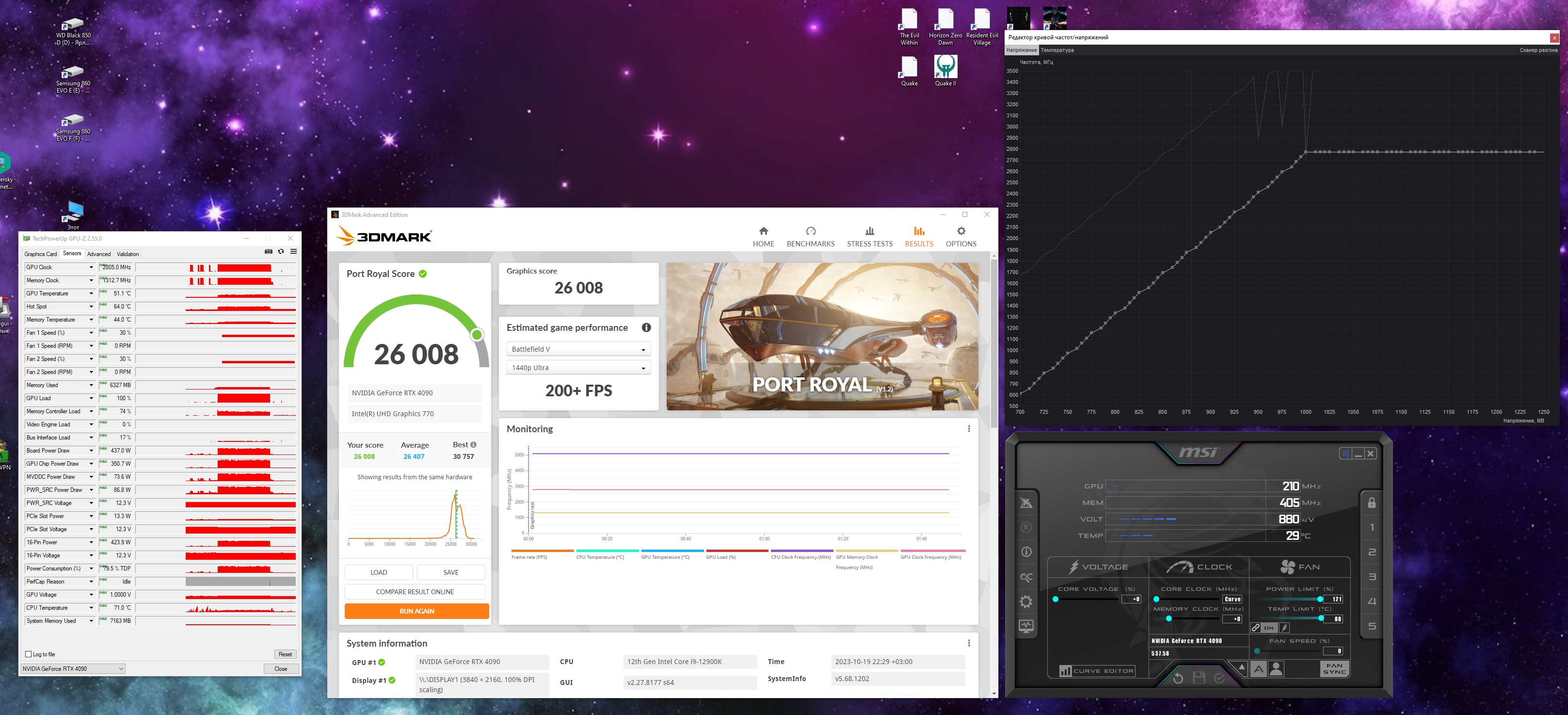Go to 3DMark Benchmarks tab
The width and height of the screenshot is (1568, 715).
pyautogui.click(x=810, y=236)
